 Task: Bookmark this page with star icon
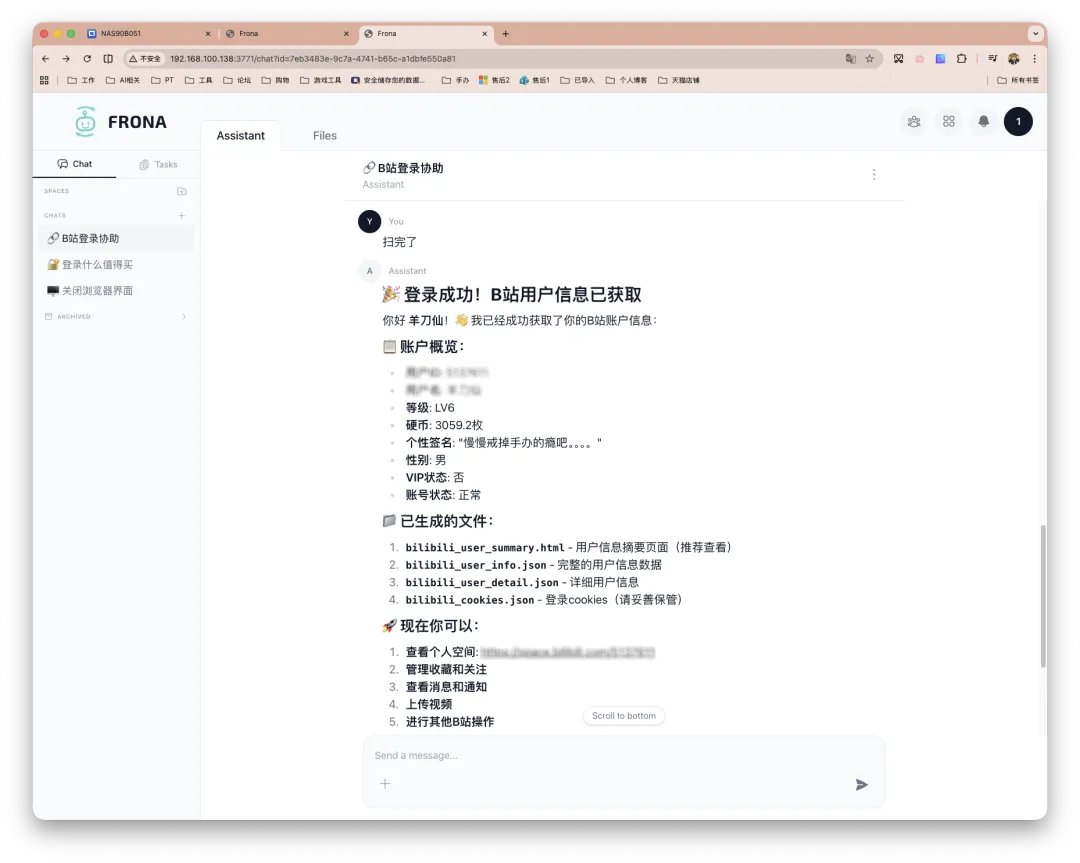click(870, 59)
